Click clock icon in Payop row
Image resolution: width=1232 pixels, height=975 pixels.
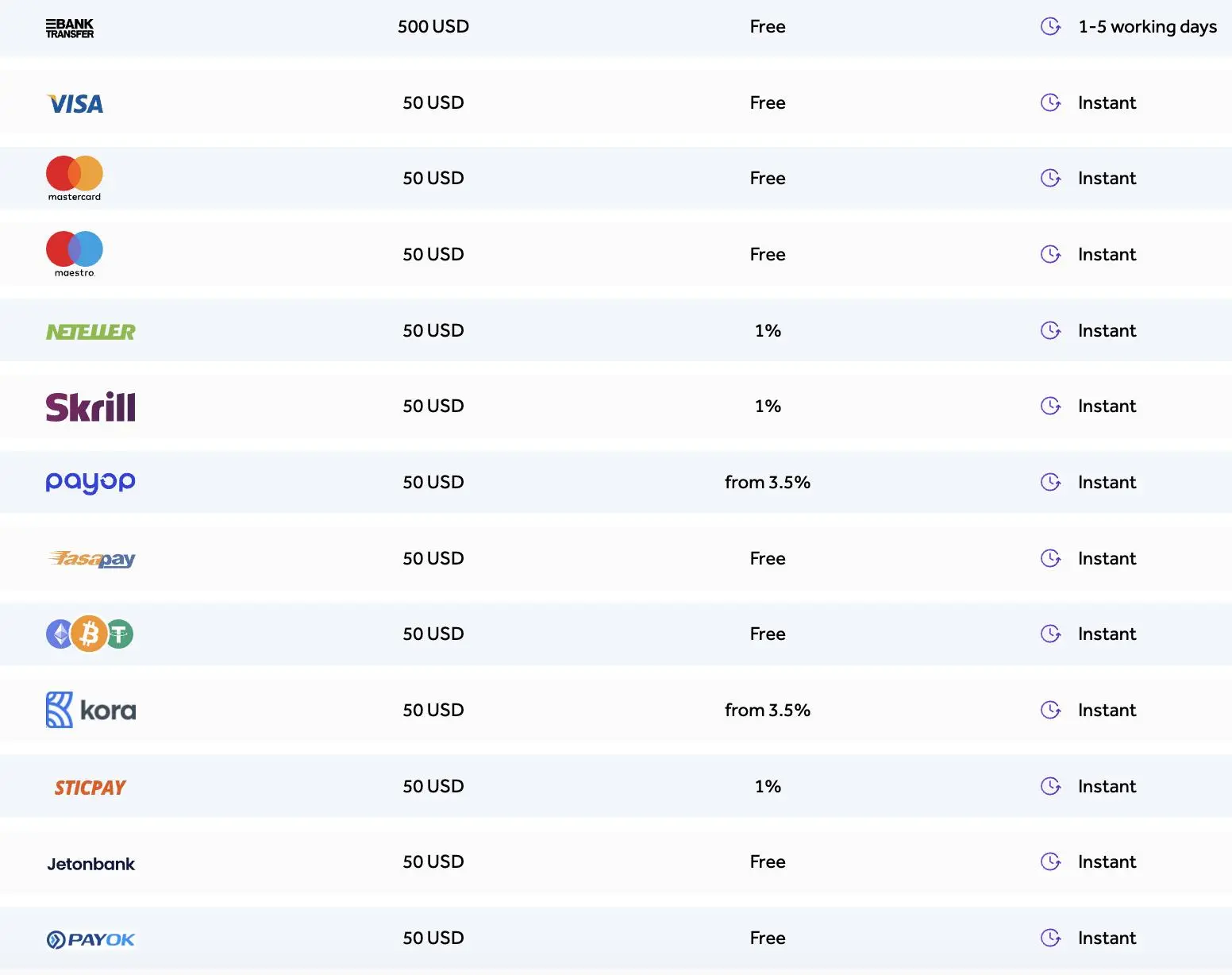1050,482
